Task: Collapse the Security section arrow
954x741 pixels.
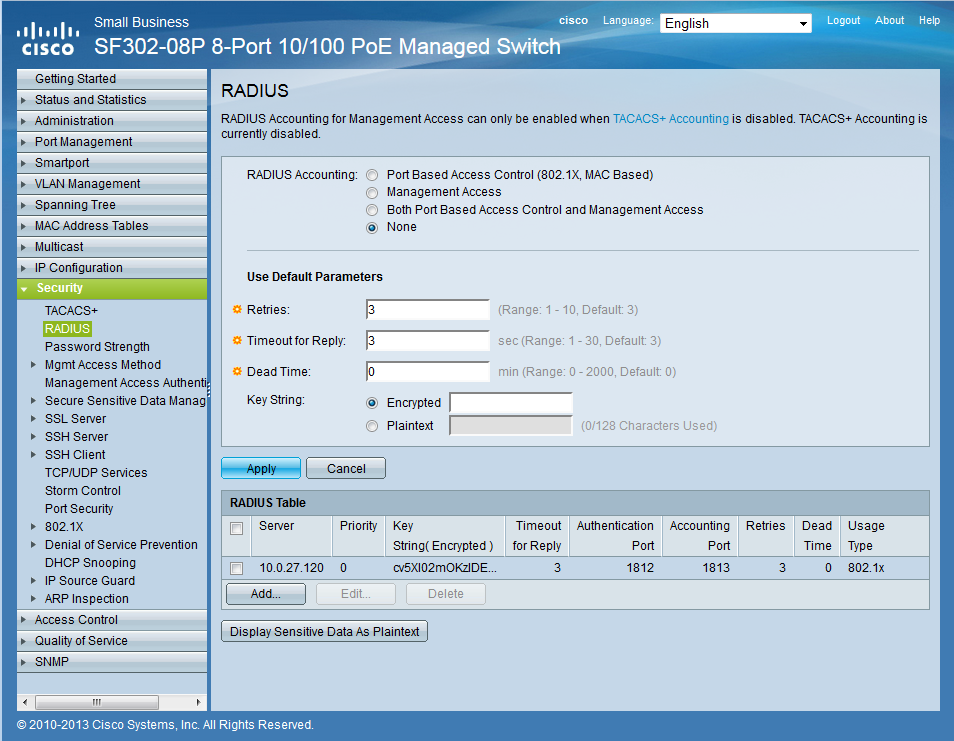Action: pyautogui.click(x=24, y=289)
